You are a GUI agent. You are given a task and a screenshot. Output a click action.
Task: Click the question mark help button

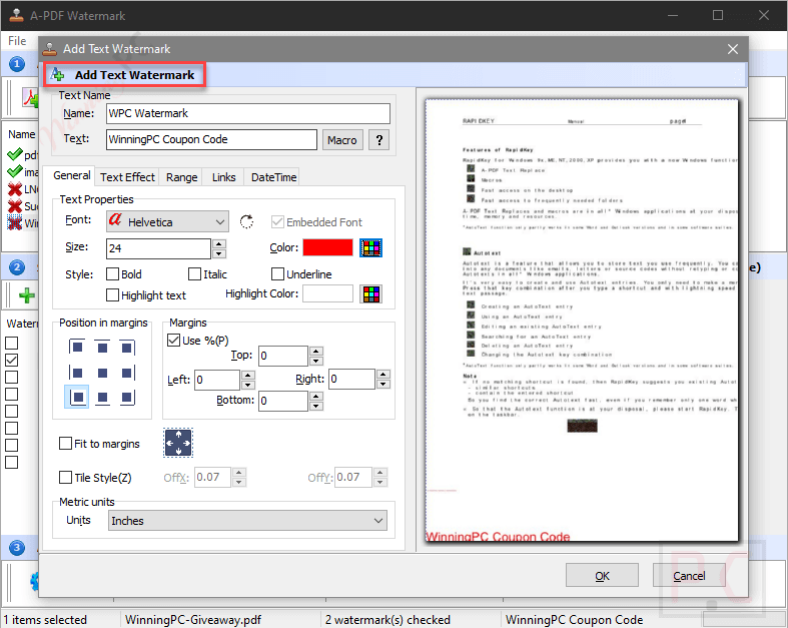379,140
